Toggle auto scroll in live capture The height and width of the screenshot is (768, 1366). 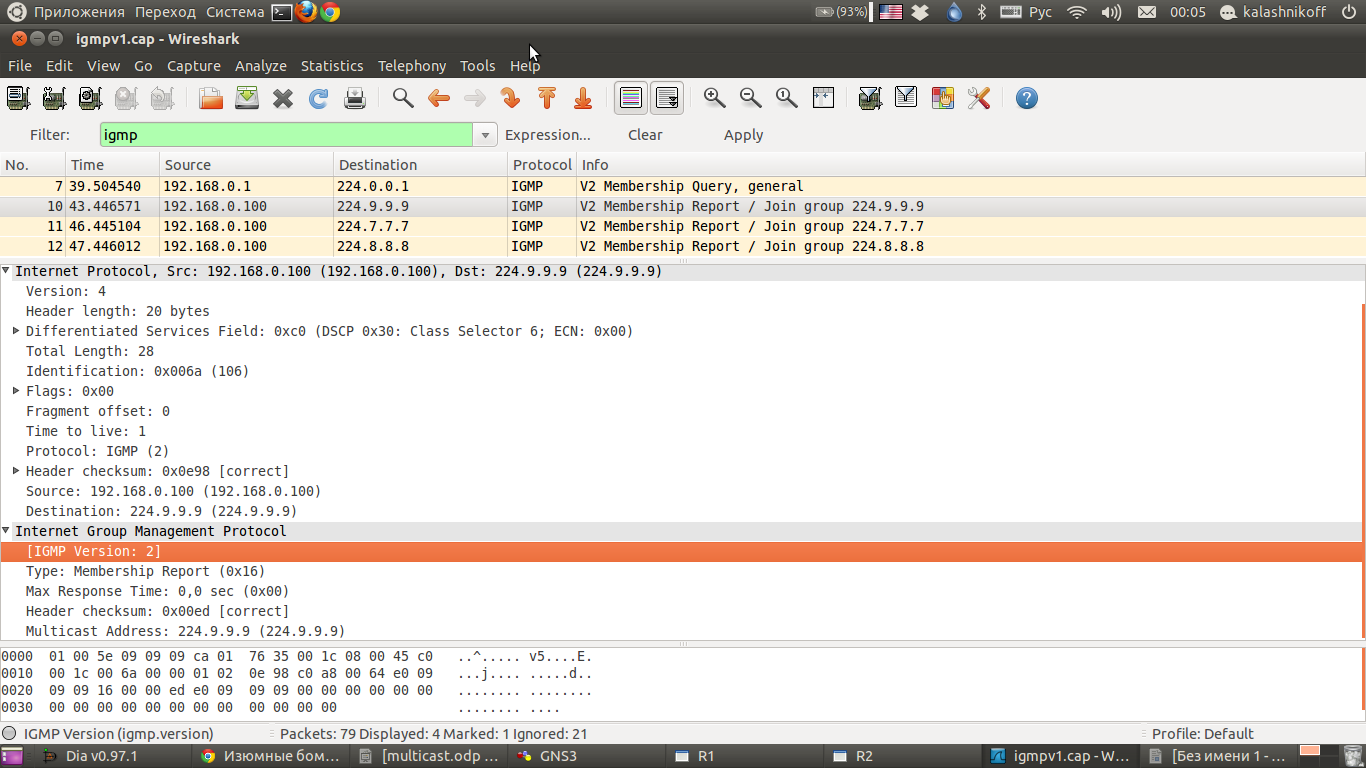(667, 98)
